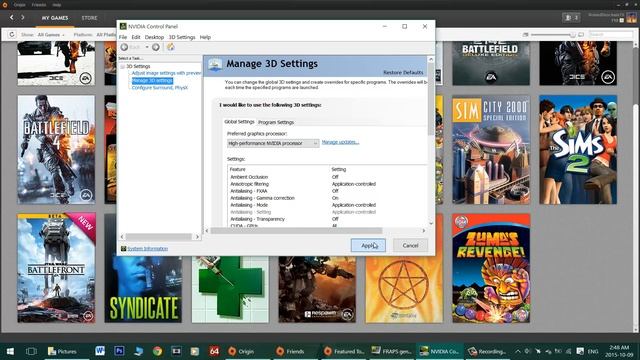This screenshot has width=640, height=360.
Task: Click the Origin friends count icon
Action: click(x=571, y=18)
